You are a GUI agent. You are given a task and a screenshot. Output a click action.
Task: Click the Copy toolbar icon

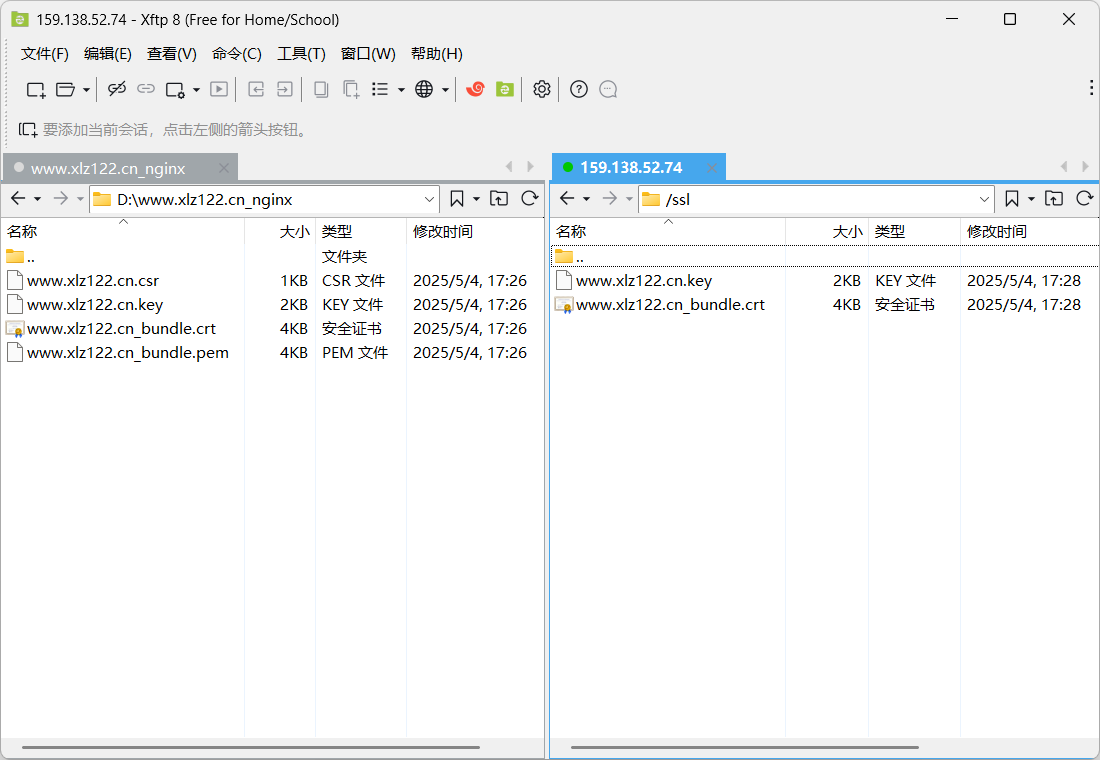point(321,89)
